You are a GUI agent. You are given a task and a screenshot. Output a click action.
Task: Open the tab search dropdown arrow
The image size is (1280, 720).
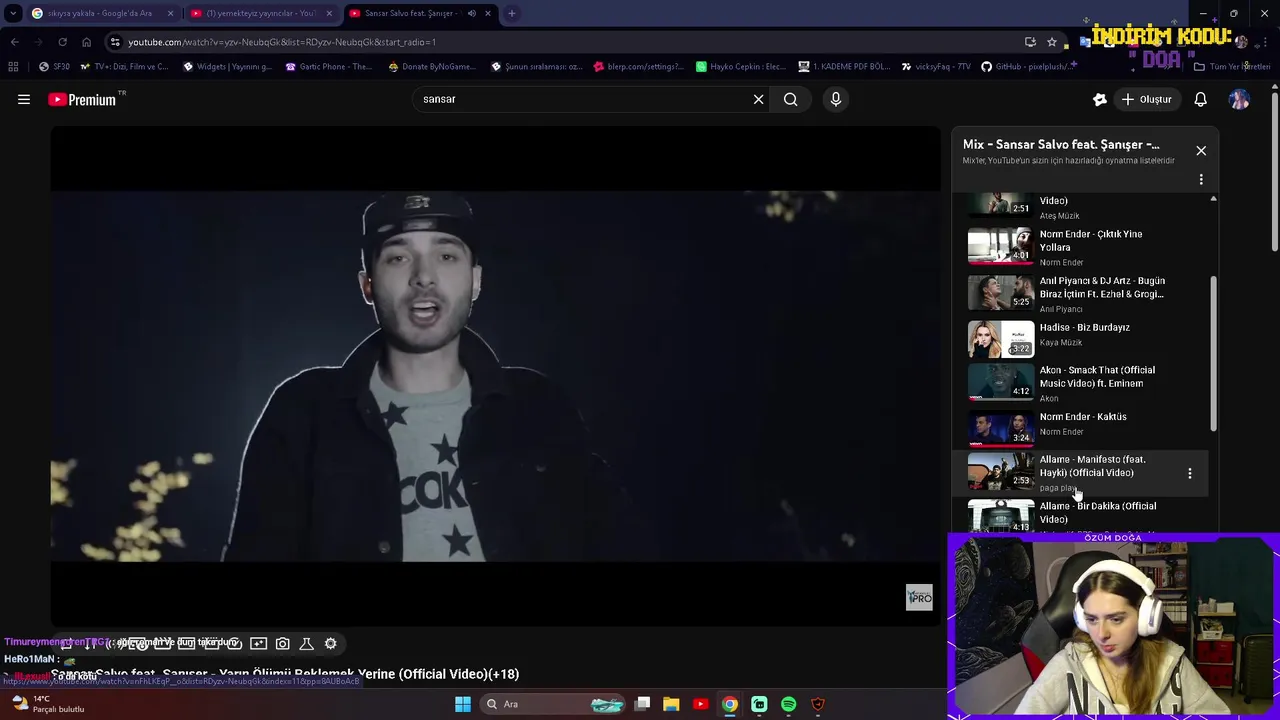pos(12,13)
